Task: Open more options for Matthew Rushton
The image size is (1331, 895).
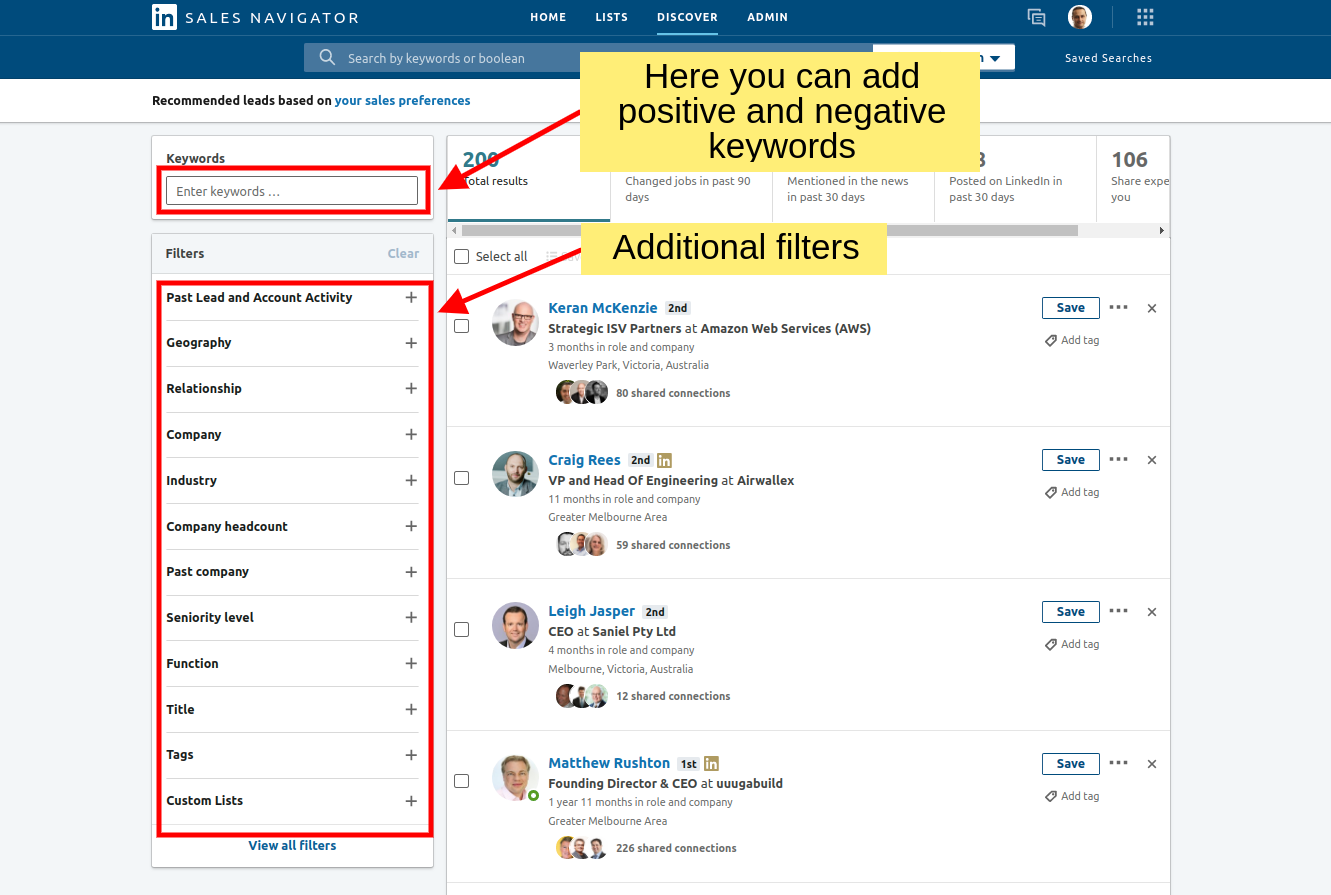Action: (1119, 763)
